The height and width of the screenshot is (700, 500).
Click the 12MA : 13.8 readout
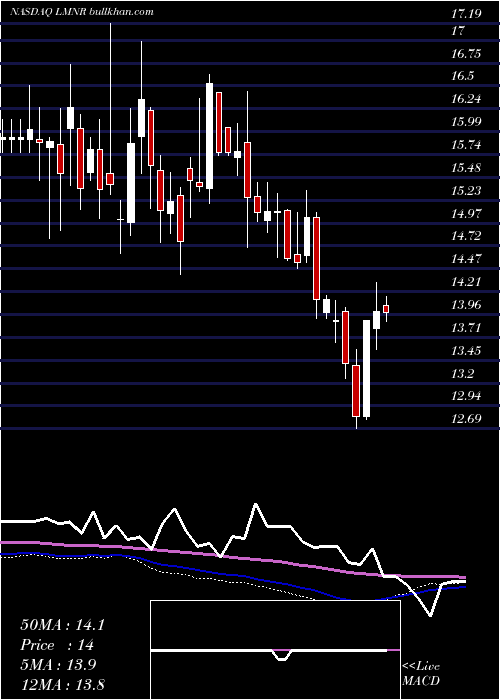tap(62, 684)
